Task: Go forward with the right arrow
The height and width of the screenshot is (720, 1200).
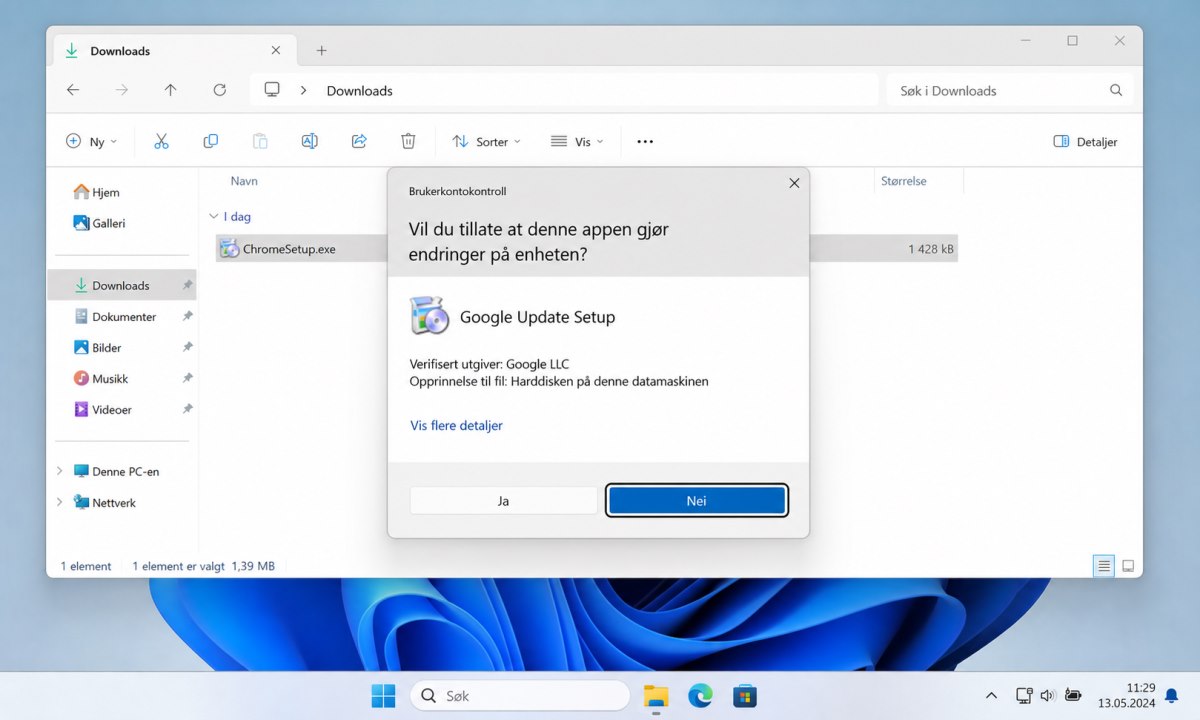Action: coord(122,90)
